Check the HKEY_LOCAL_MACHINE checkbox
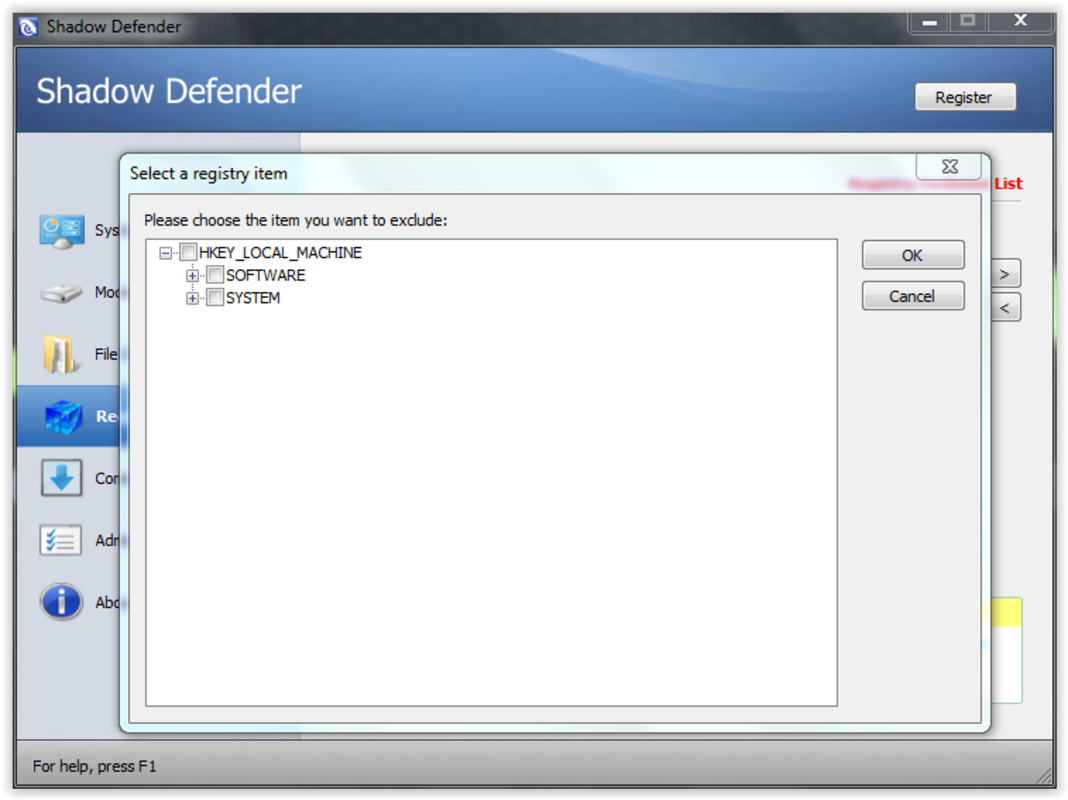Viewport: 1068px width, 800px height. [188, 252]
